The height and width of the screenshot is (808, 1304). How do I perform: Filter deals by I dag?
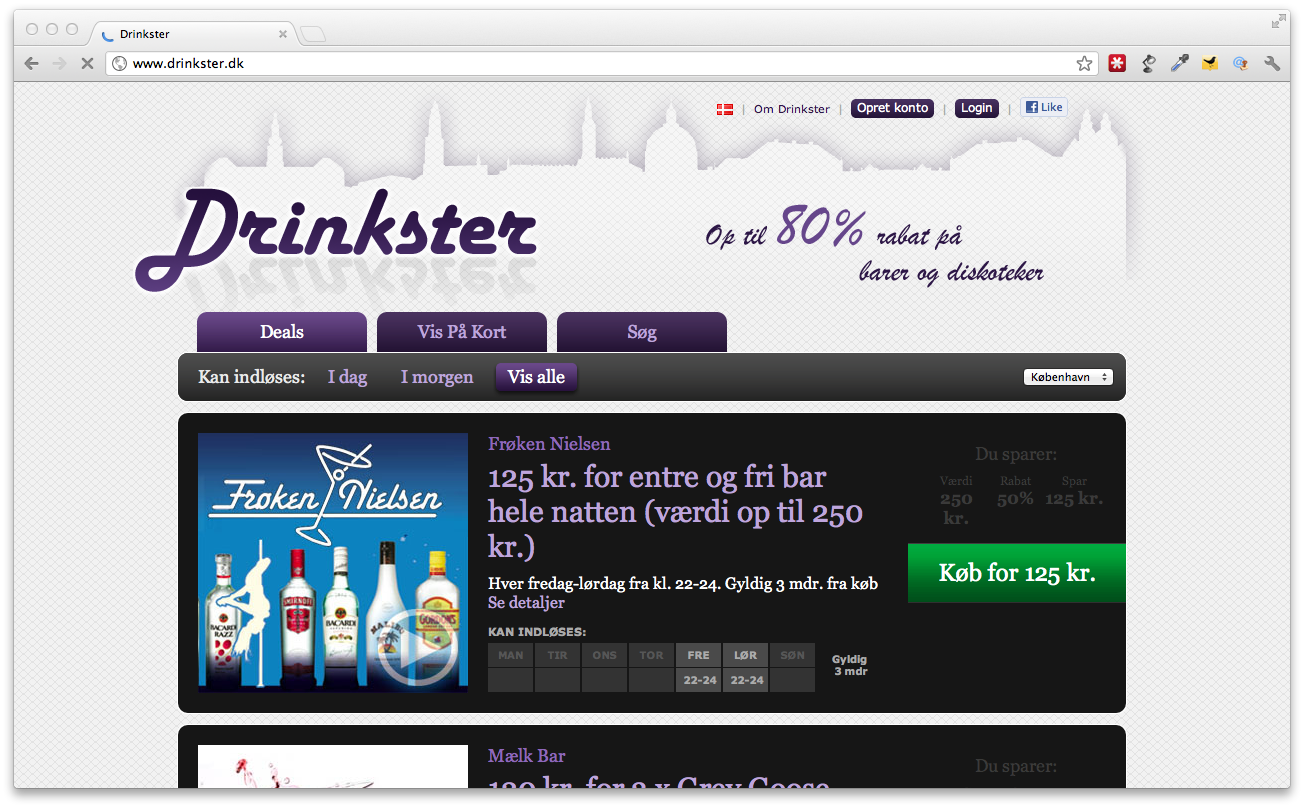(347, 377)
